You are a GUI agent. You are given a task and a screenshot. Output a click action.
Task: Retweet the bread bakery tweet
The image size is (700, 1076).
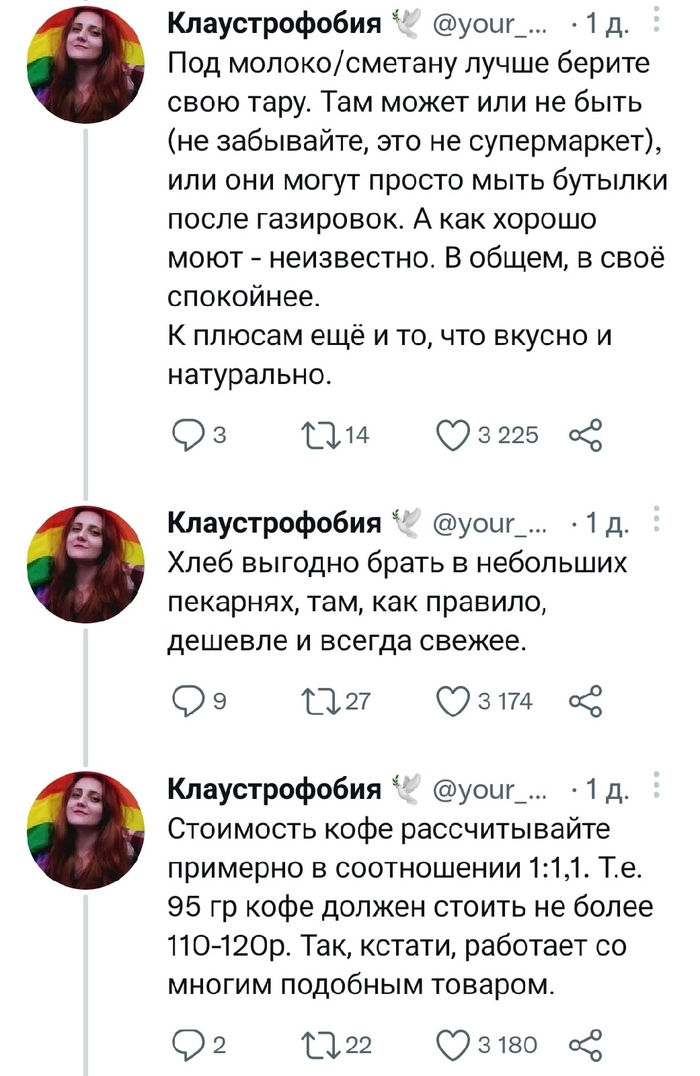point(320,701)
